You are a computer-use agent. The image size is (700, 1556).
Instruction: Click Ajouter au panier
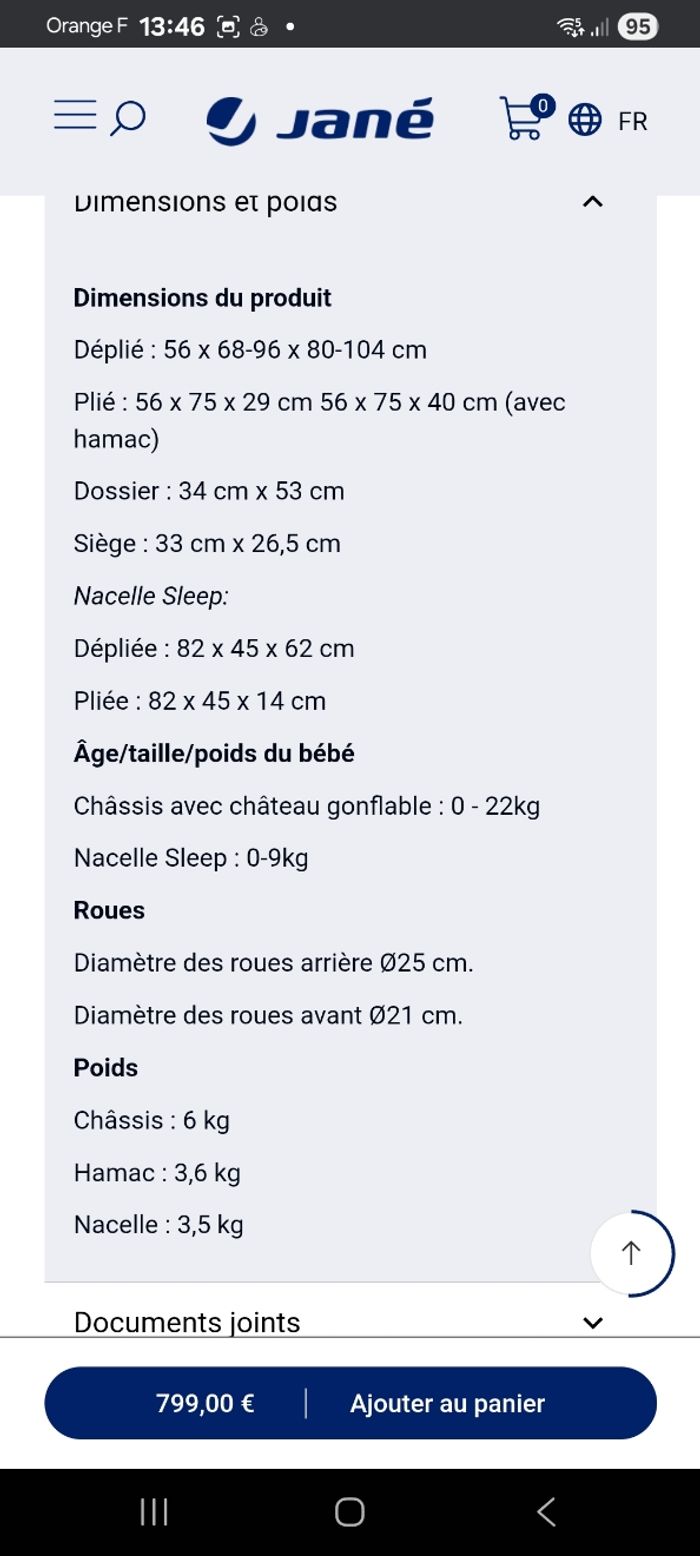point(447,1404)
